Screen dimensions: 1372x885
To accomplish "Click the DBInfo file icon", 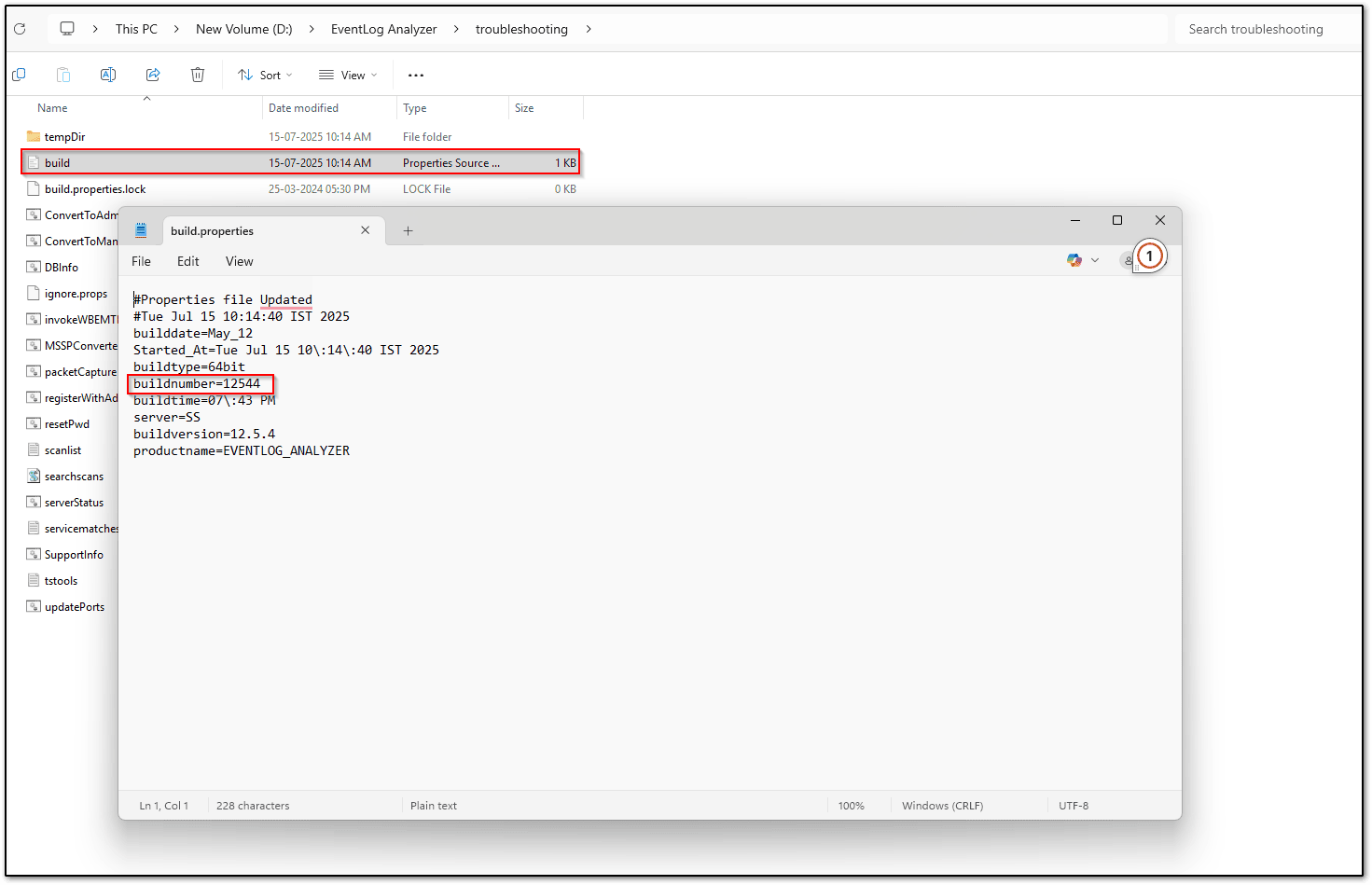I will point(34,267).
